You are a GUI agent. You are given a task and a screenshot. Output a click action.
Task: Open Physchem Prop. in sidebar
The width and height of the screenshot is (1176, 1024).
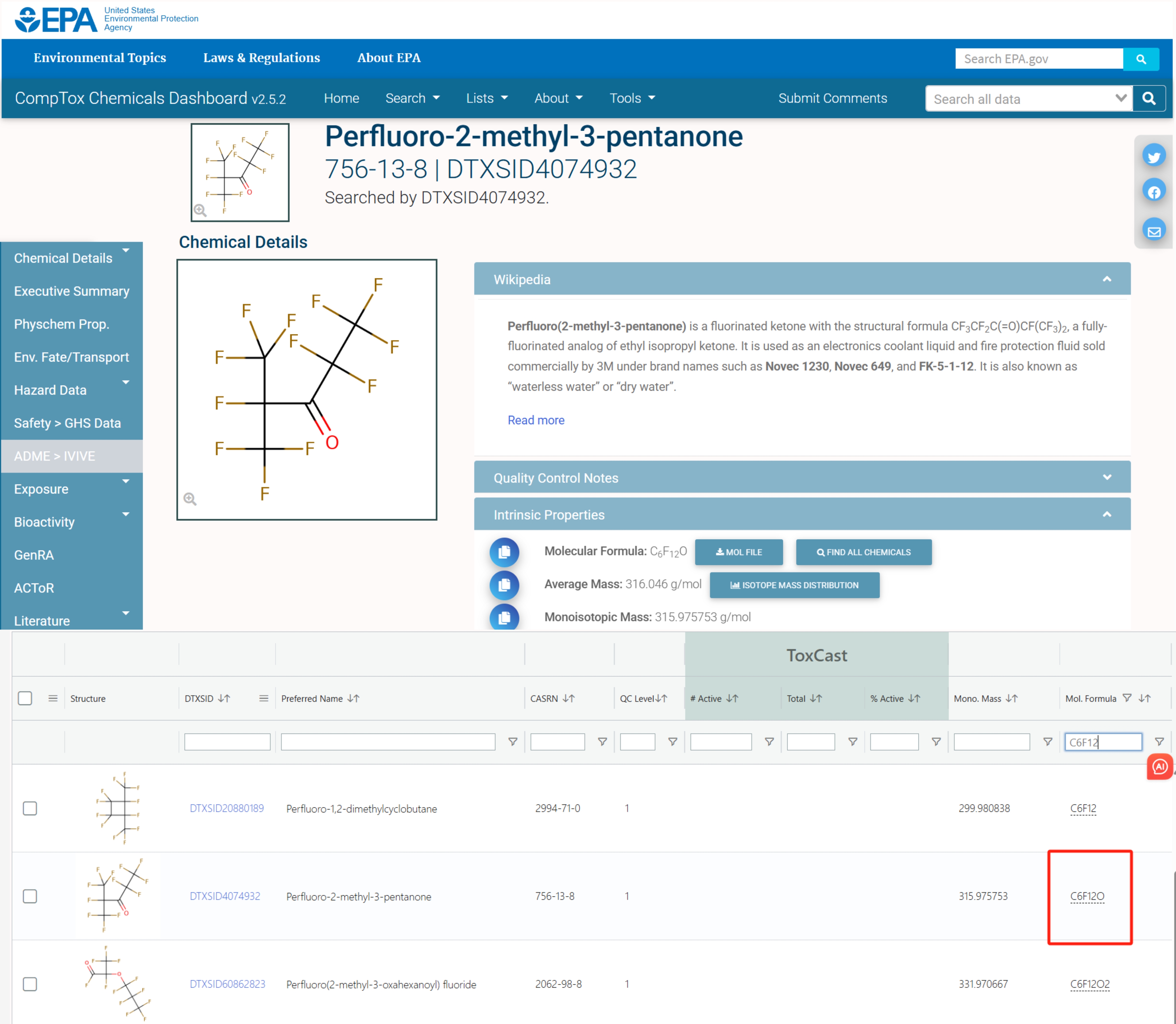tap(62, 324)
